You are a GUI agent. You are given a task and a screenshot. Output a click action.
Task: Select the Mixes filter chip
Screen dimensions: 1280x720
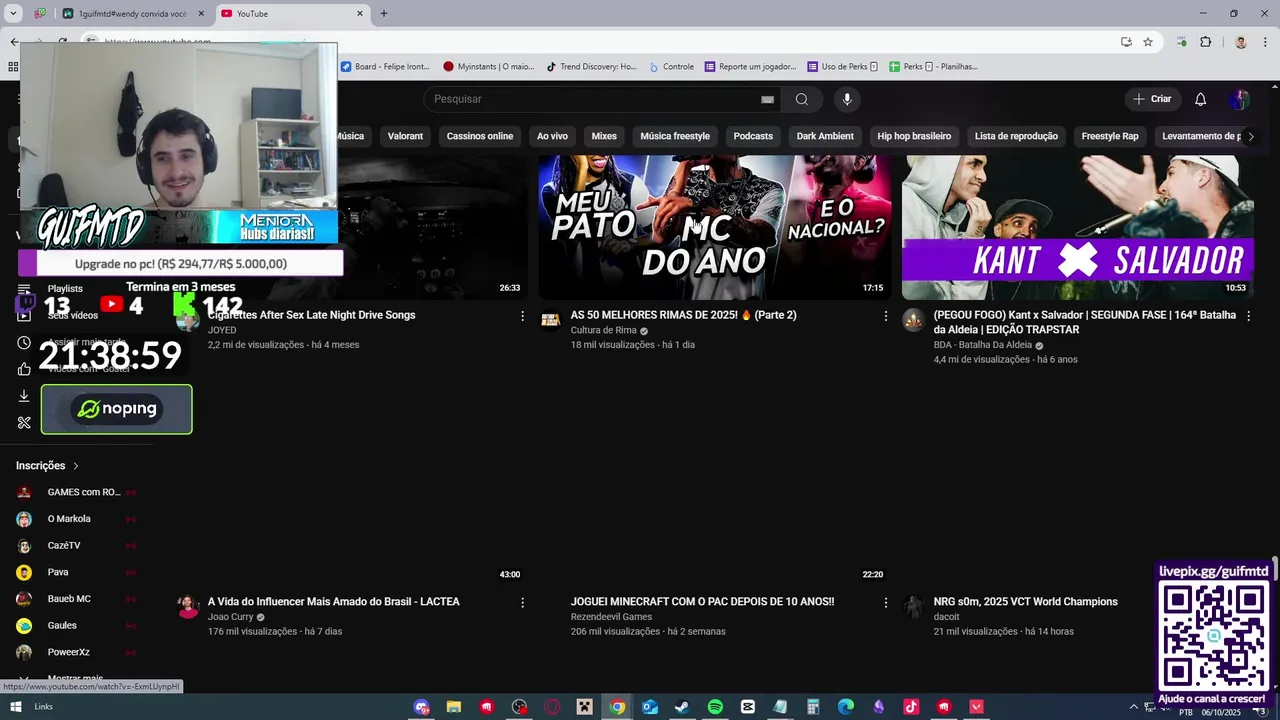coord(604,136)
